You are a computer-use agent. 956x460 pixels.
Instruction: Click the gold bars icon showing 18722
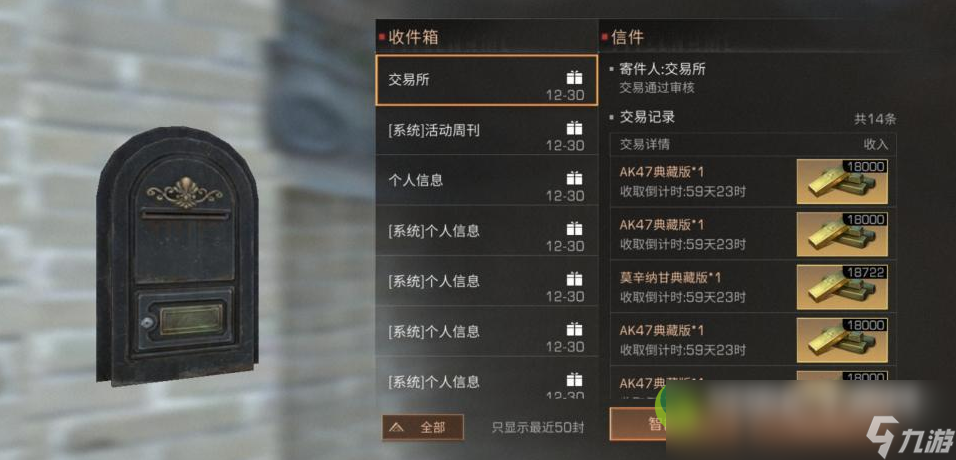(842, 287)
